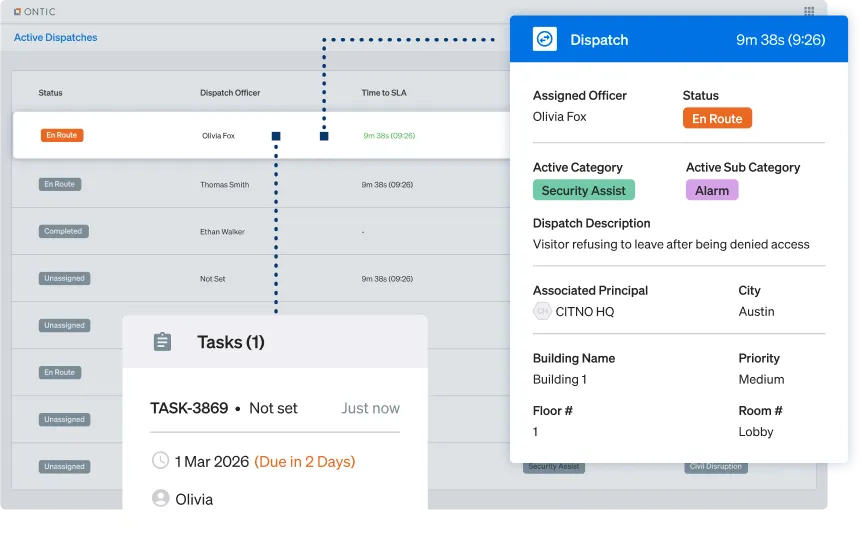This screenshot has width=862, height=538.
Task: Select the Thomas Smith officer cell
Action: (224, 185)
